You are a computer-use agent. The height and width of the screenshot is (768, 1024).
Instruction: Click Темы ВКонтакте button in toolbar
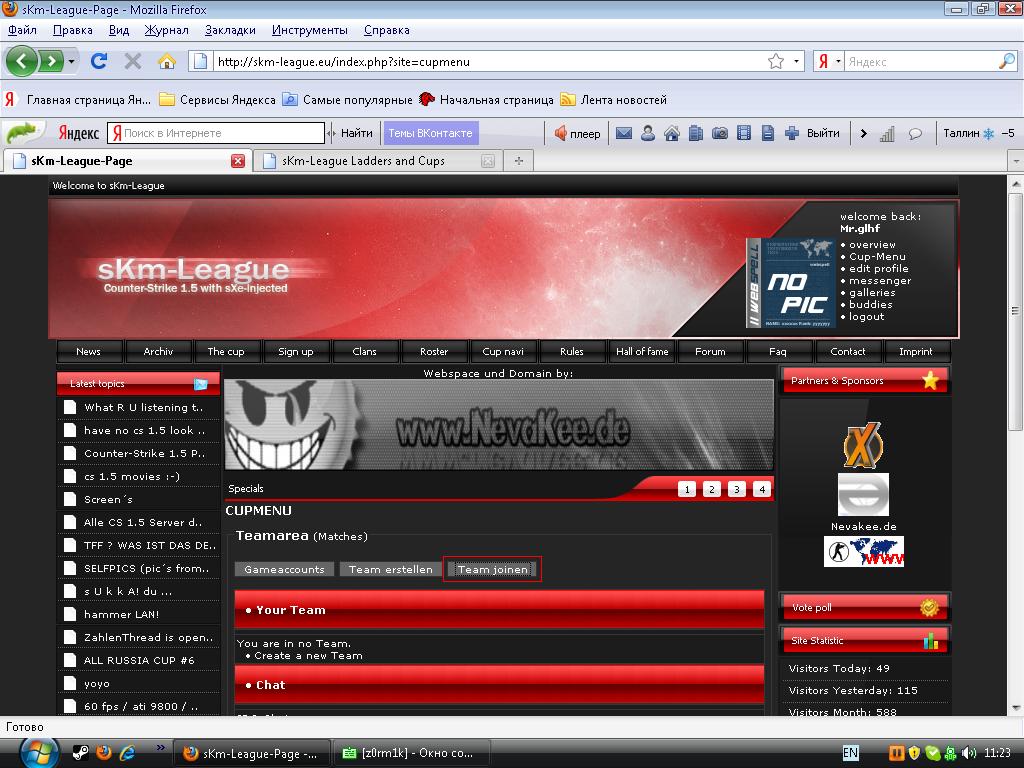click(x=430, y=133)
